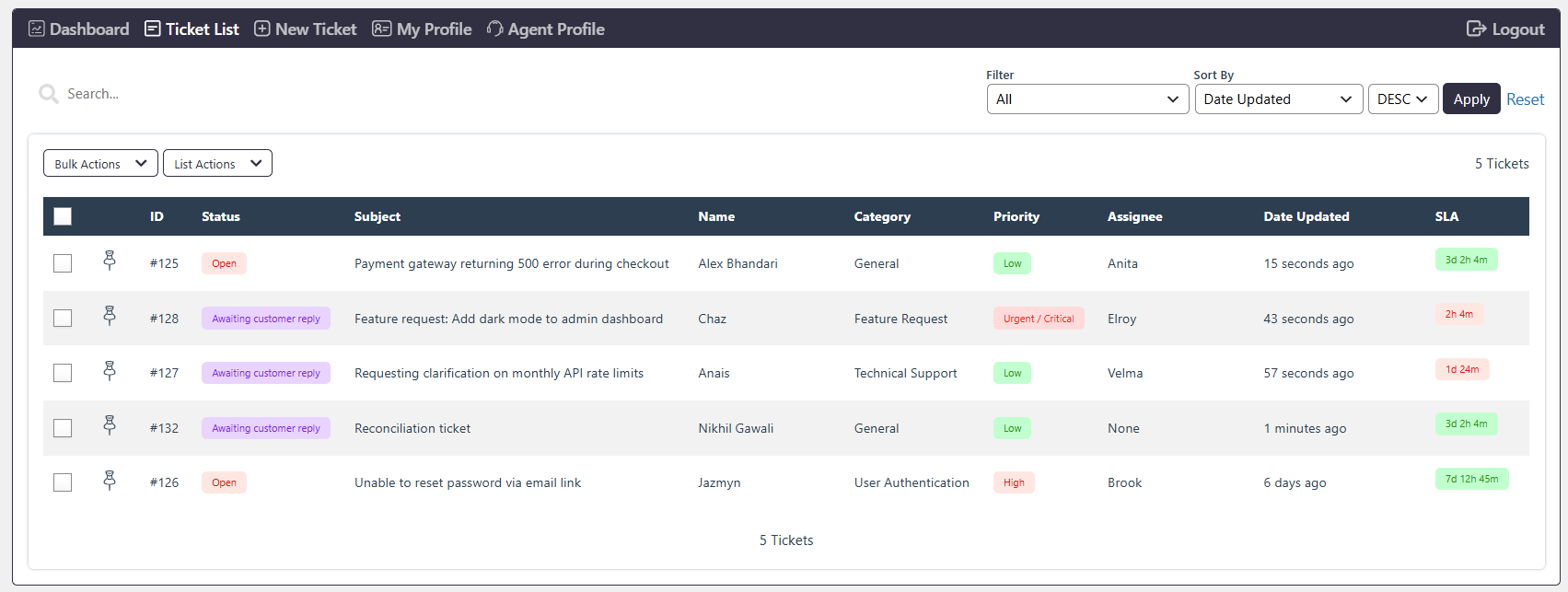Click the New Ticket plus icon

(x=262, y=29)
